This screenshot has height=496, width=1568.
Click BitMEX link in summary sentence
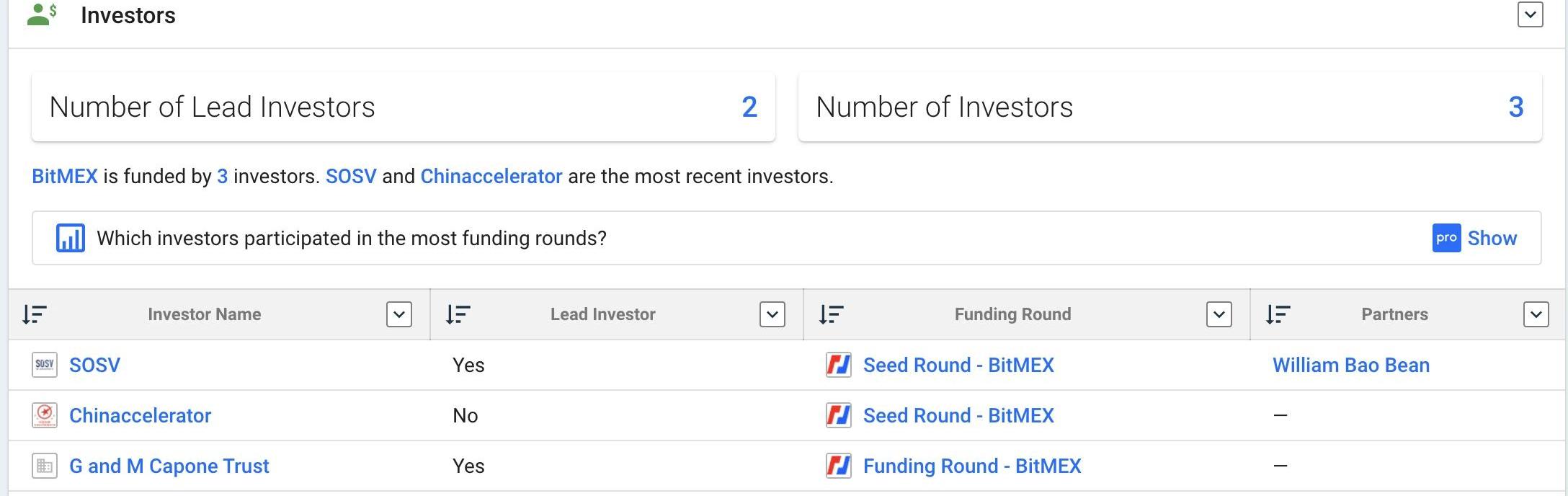65,177
